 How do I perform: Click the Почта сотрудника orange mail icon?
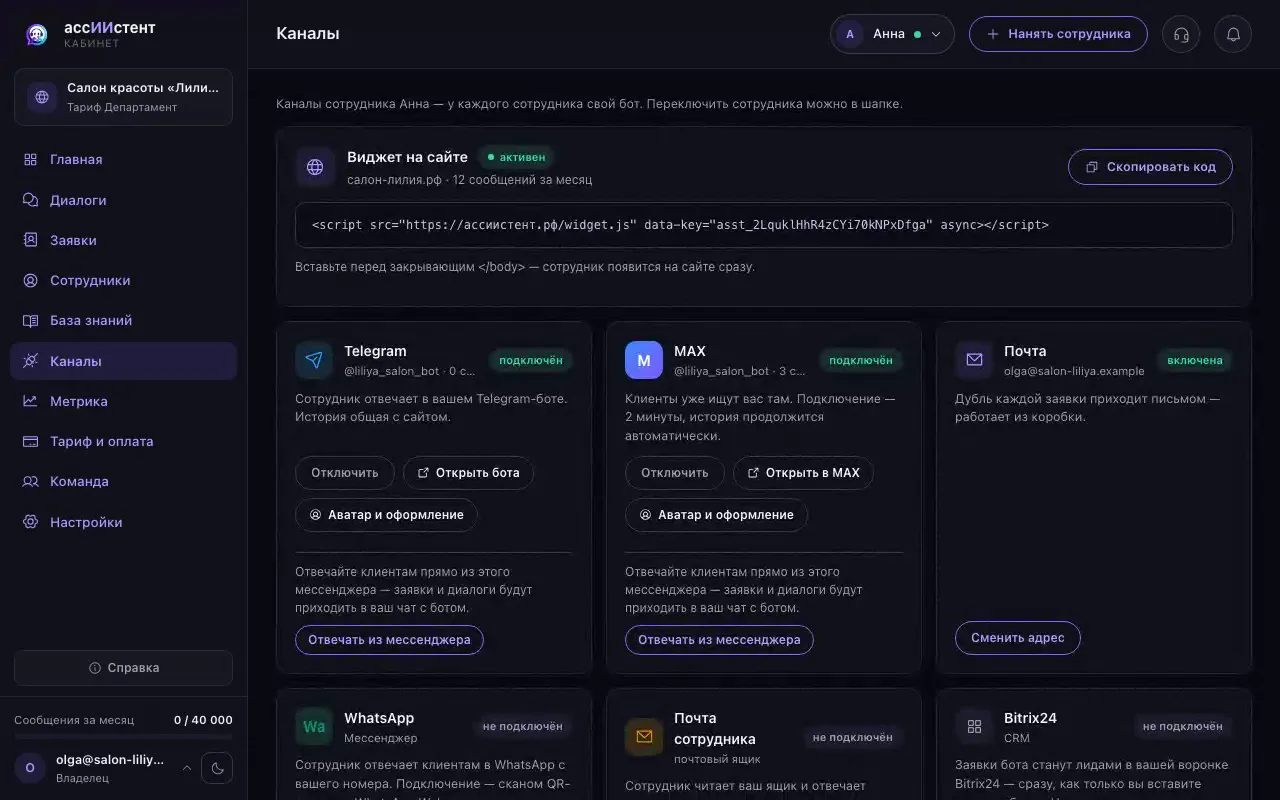coord(644,737)
